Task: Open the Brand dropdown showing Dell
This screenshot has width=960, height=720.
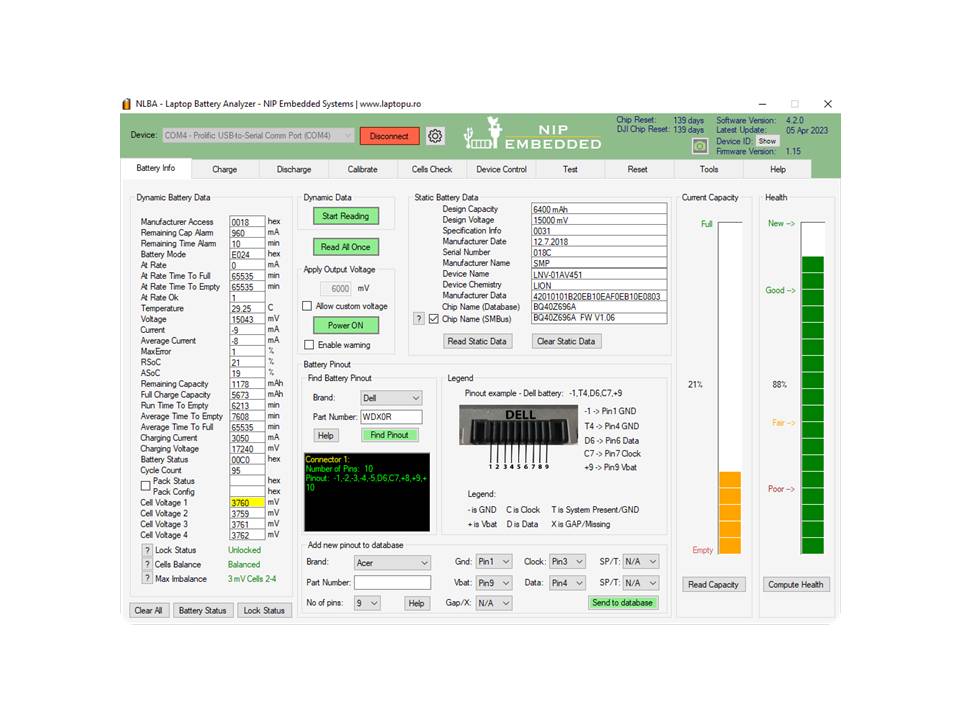Action: coord(390,398)
